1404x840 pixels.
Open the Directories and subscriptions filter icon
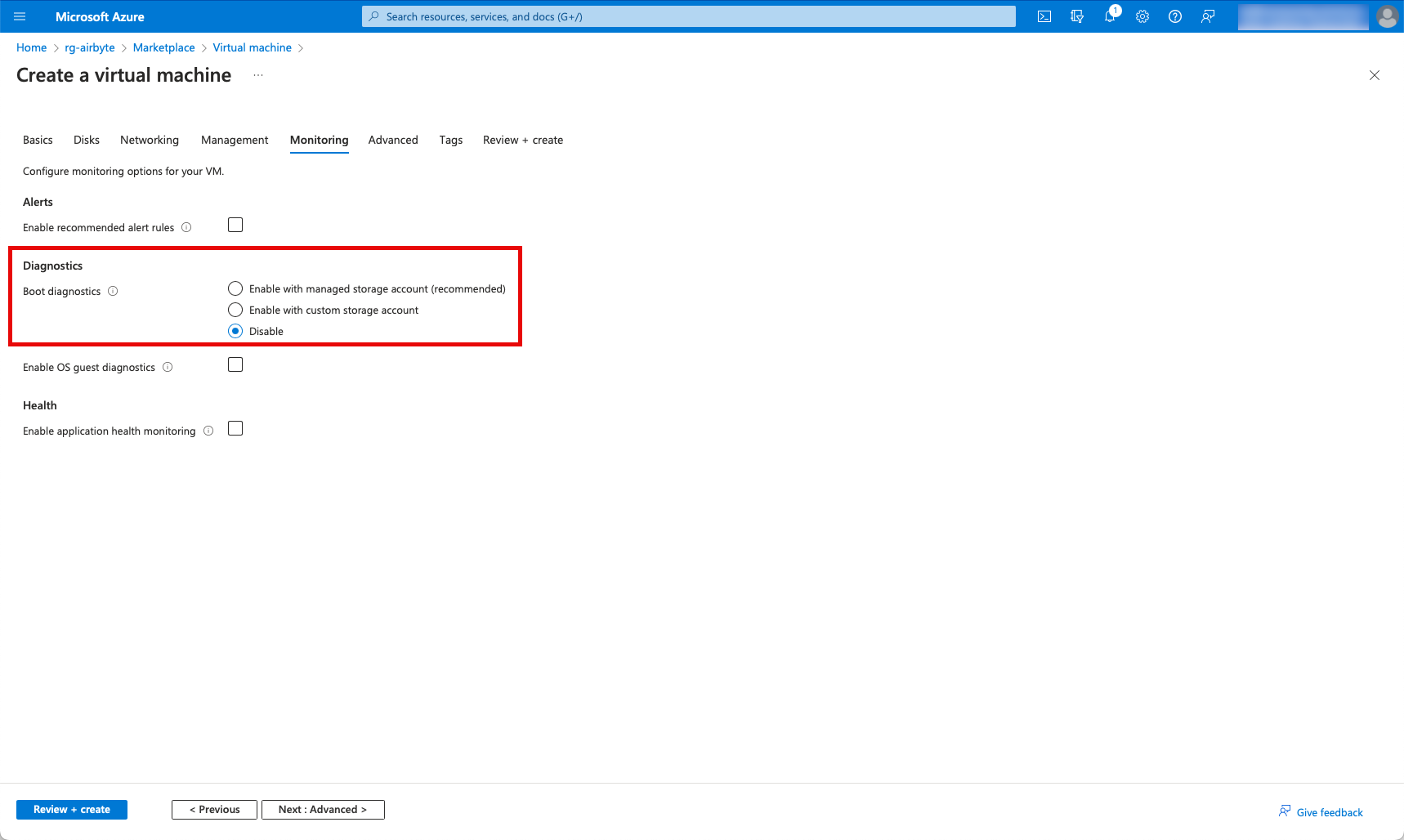tap(1076, 16)
